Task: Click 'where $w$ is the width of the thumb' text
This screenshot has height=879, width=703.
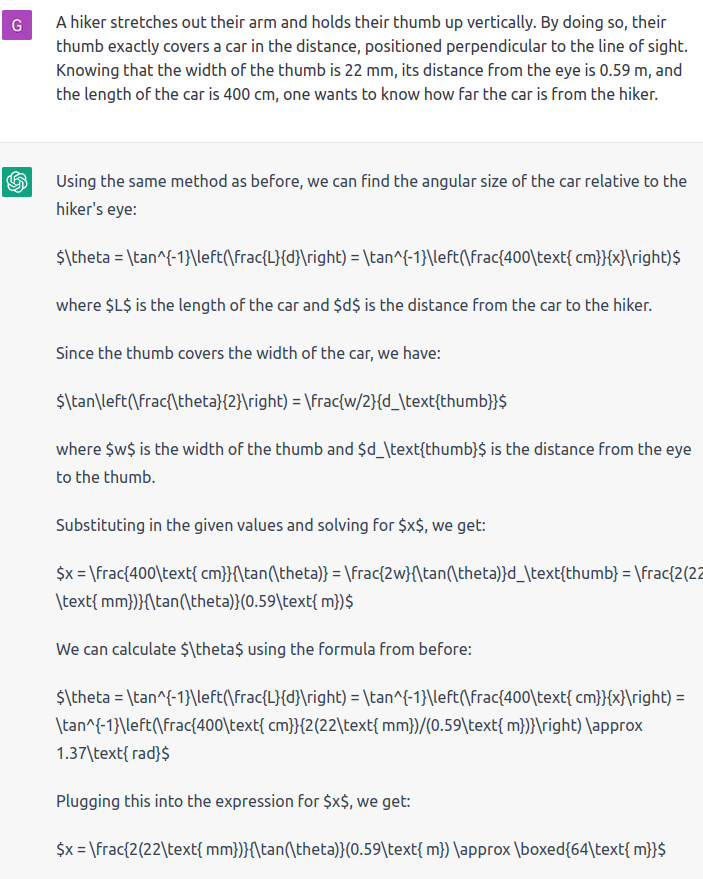Action: pyautogui.click(x=373, y=463)
